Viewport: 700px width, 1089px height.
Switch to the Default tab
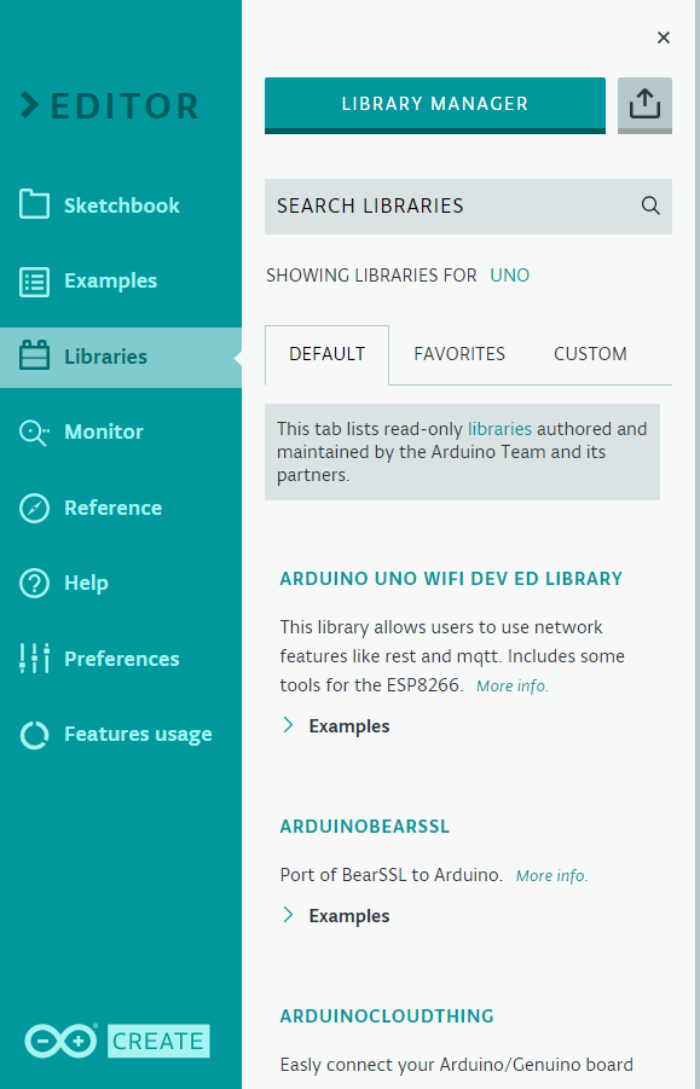point(326,354)
